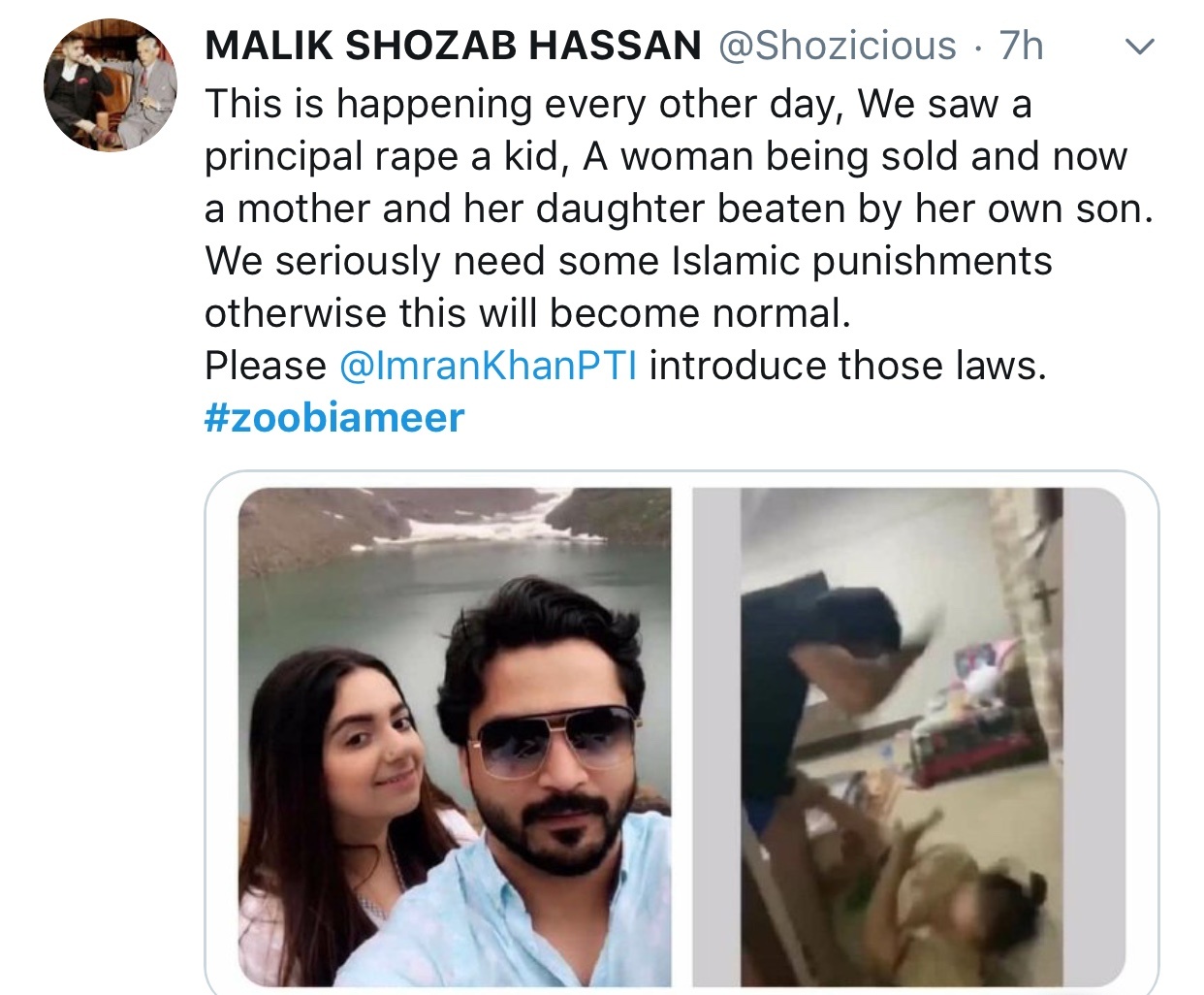The height and width of the screenshot is (995, 1204).
Task: View the right-hand attached image
Action: (x=909, y=737)
